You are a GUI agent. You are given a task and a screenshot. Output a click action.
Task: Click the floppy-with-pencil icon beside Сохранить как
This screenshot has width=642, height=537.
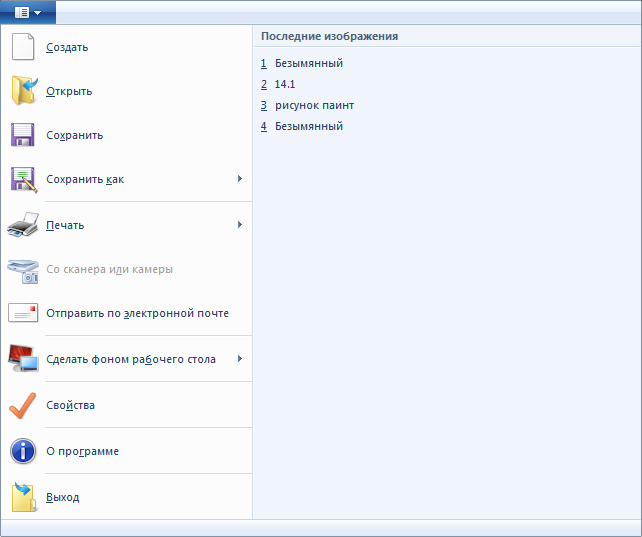pyautogui.click(x=24, y=179)
